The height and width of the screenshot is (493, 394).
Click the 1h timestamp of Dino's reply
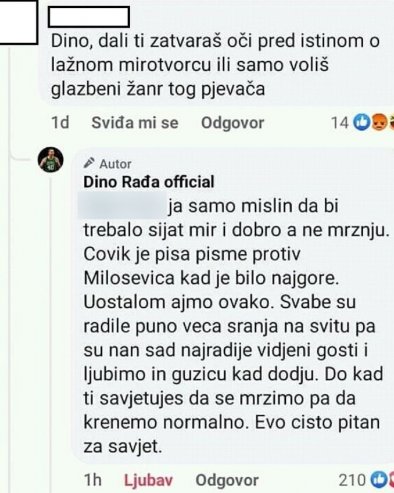click(93, 480)
